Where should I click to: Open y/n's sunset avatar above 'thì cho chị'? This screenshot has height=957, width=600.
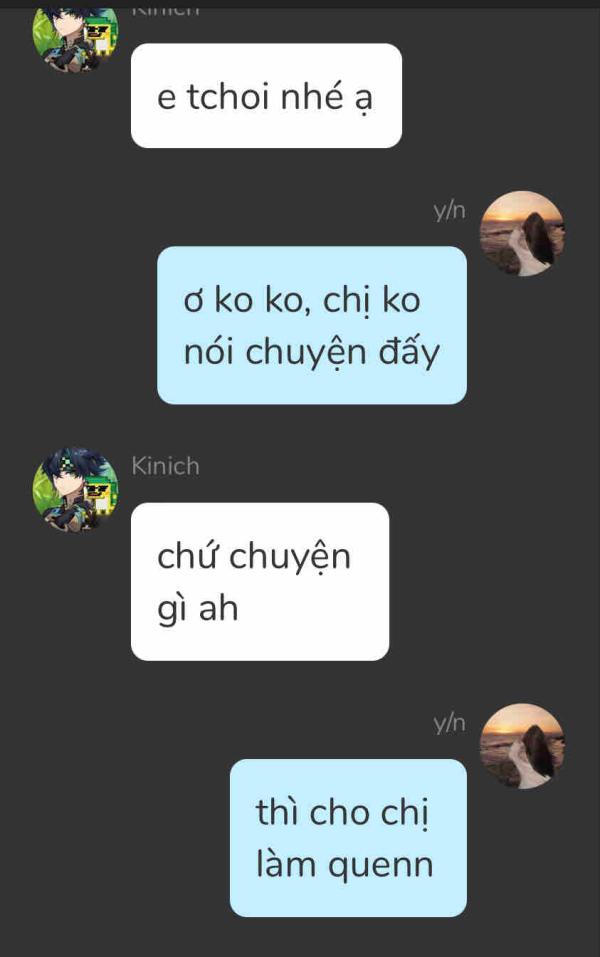(522, 746)
